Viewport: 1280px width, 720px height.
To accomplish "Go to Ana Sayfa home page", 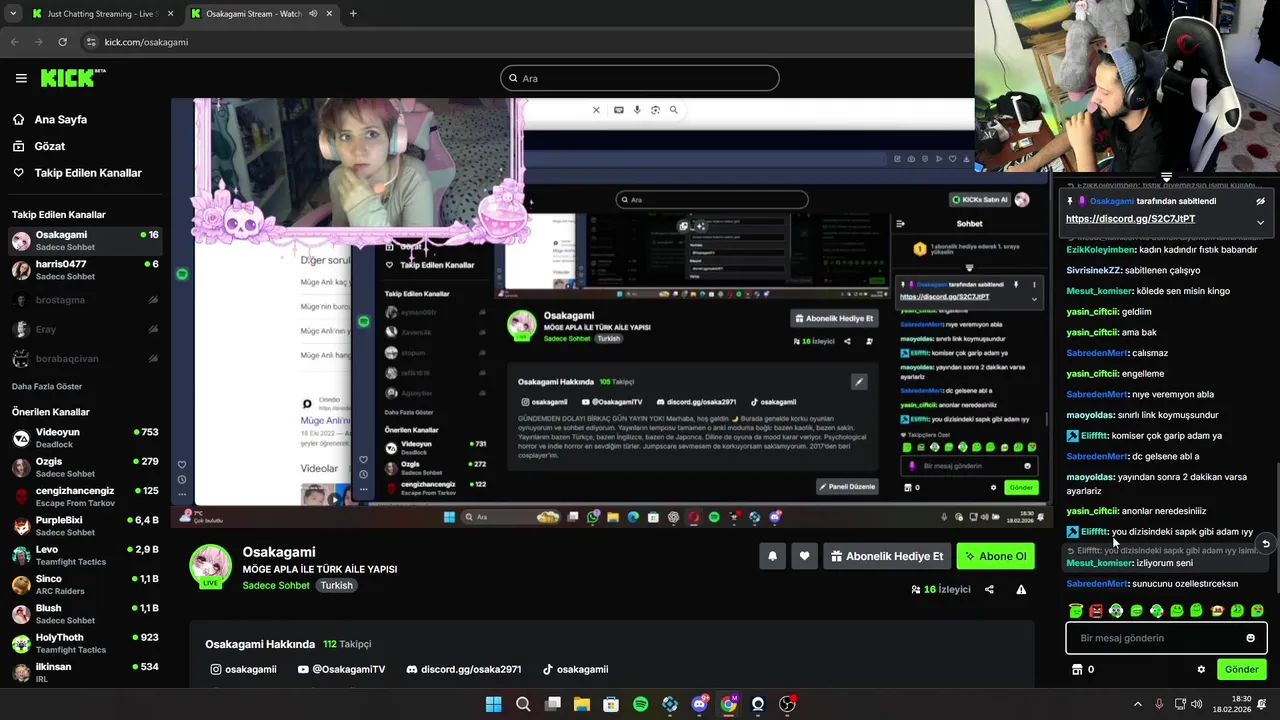I will 60,119.
